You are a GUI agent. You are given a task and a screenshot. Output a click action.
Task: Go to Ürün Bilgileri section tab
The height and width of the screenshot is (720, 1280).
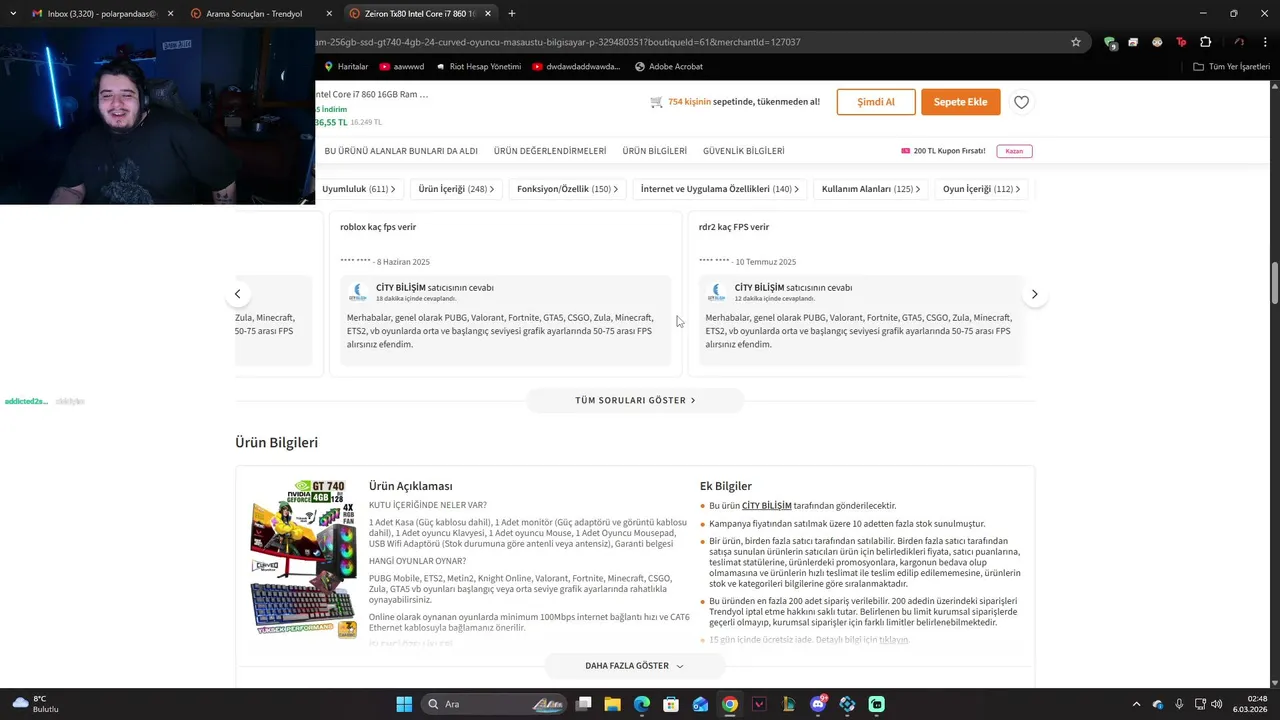[654, 151]
